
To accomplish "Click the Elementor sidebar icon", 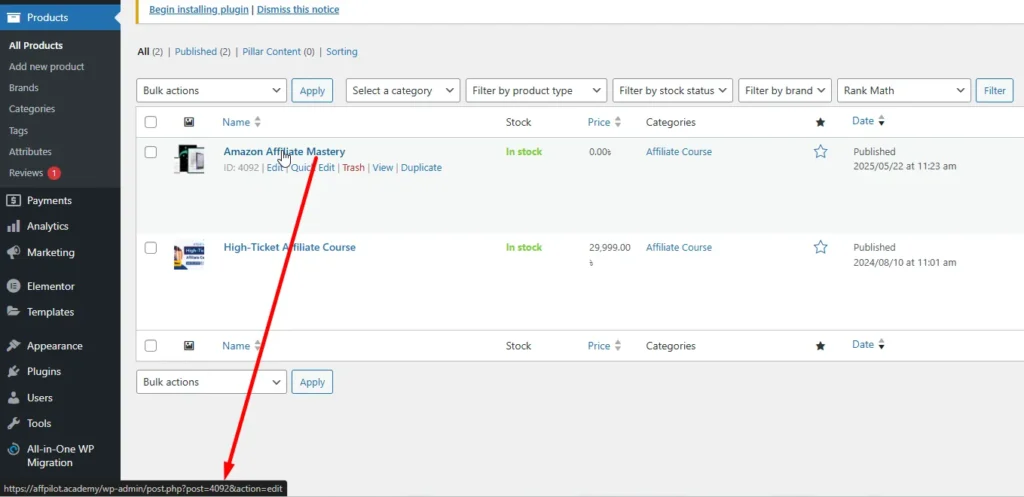I will click(x=13, y=286).
